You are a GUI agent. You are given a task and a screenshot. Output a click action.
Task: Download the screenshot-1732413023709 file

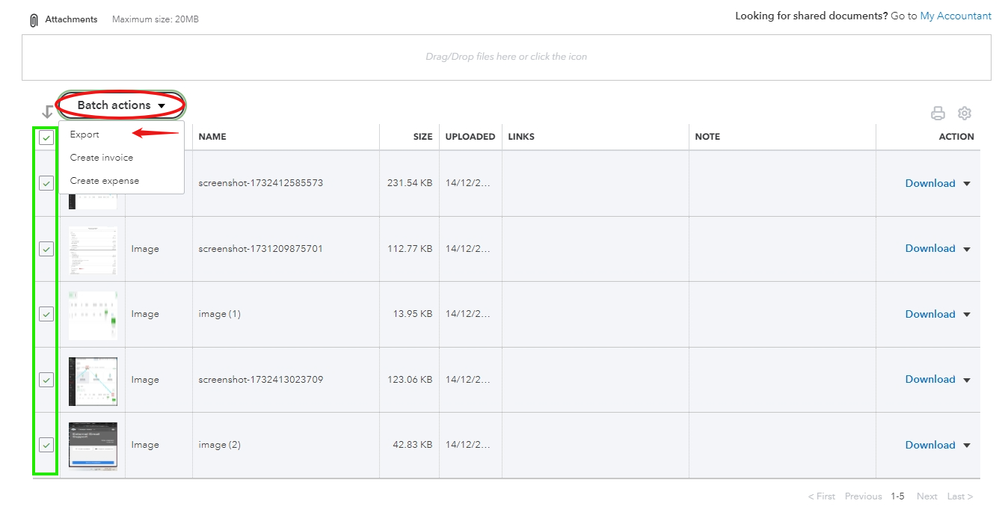(930, 379)
